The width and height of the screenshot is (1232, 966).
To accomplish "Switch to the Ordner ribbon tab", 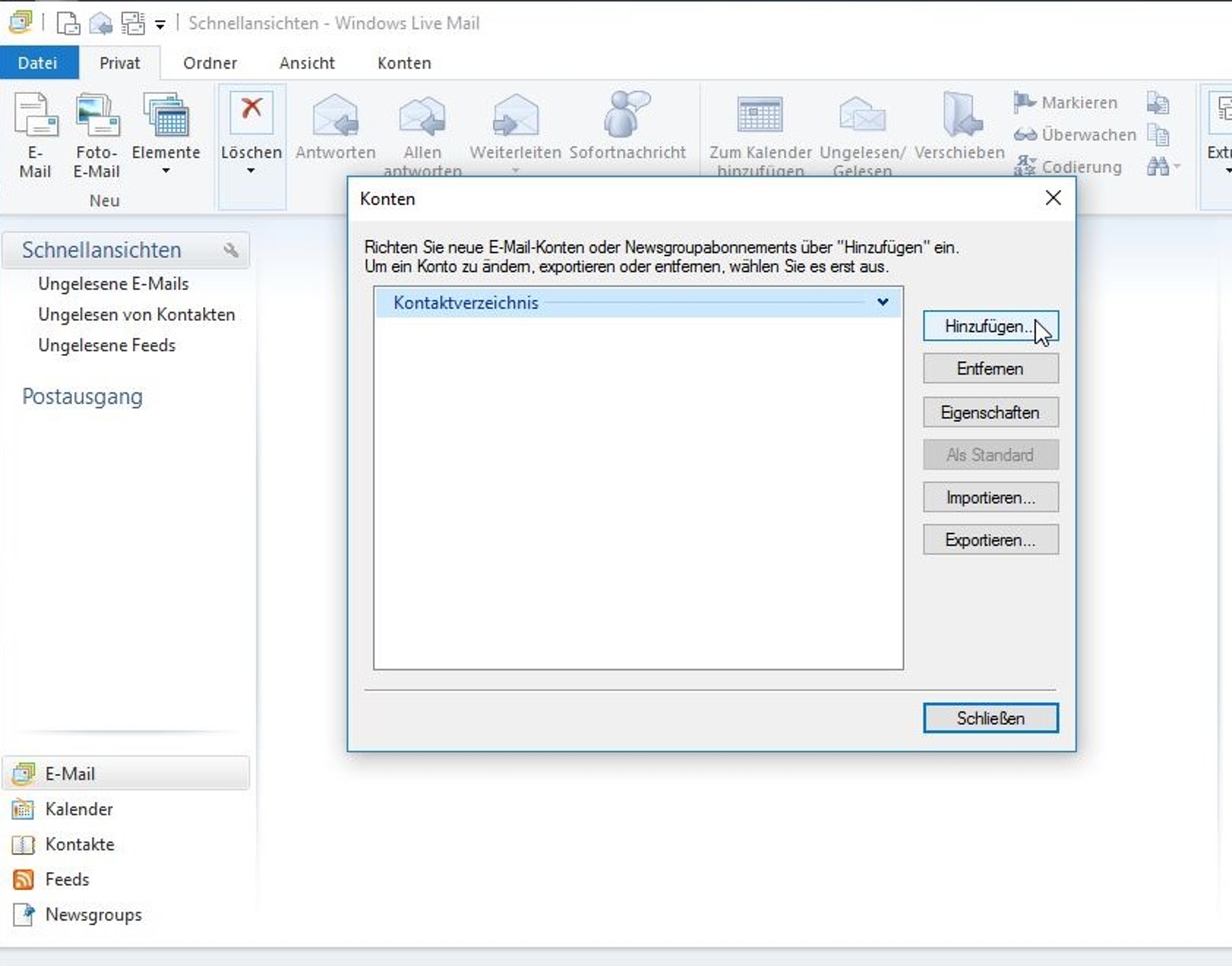I will point(209,62).
